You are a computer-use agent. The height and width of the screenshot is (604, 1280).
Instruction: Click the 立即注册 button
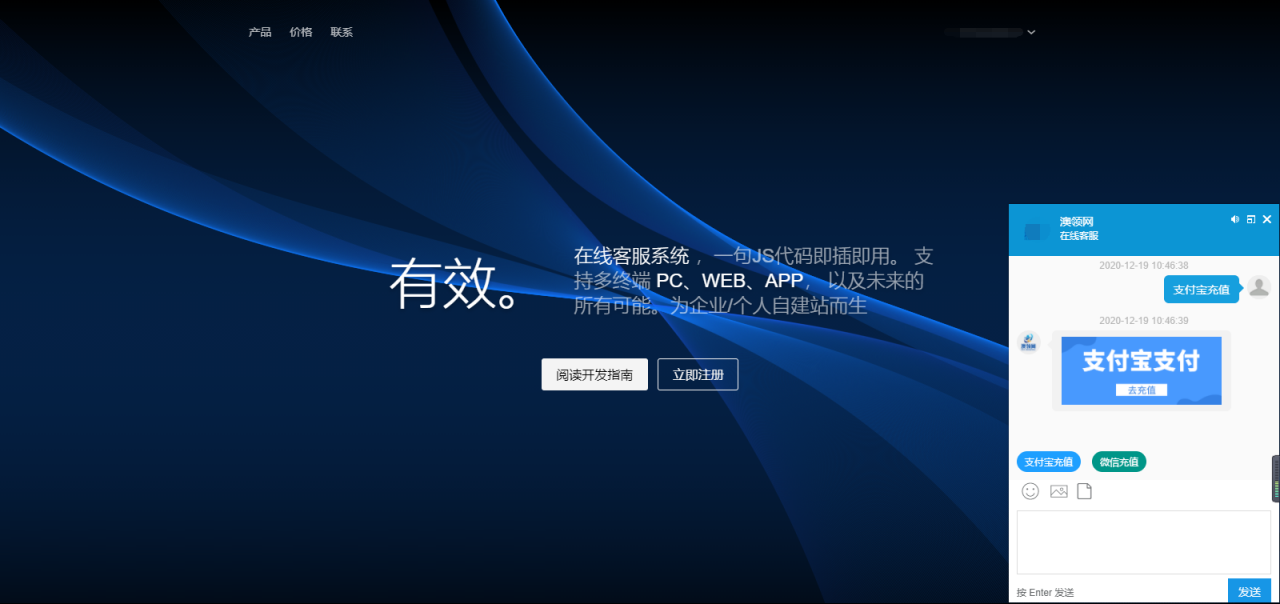(x=697, y=374)
